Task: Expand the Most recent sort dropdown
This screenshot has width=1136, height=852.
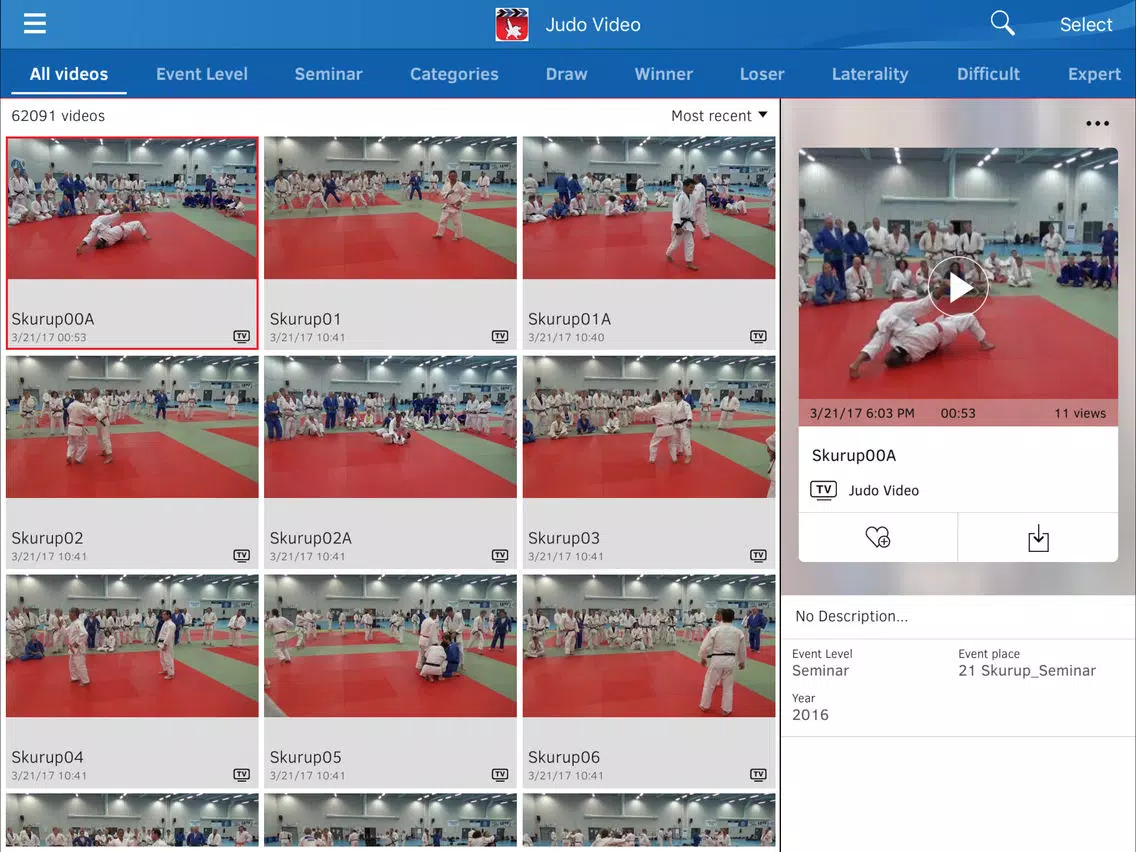Action: pos(719,116)
